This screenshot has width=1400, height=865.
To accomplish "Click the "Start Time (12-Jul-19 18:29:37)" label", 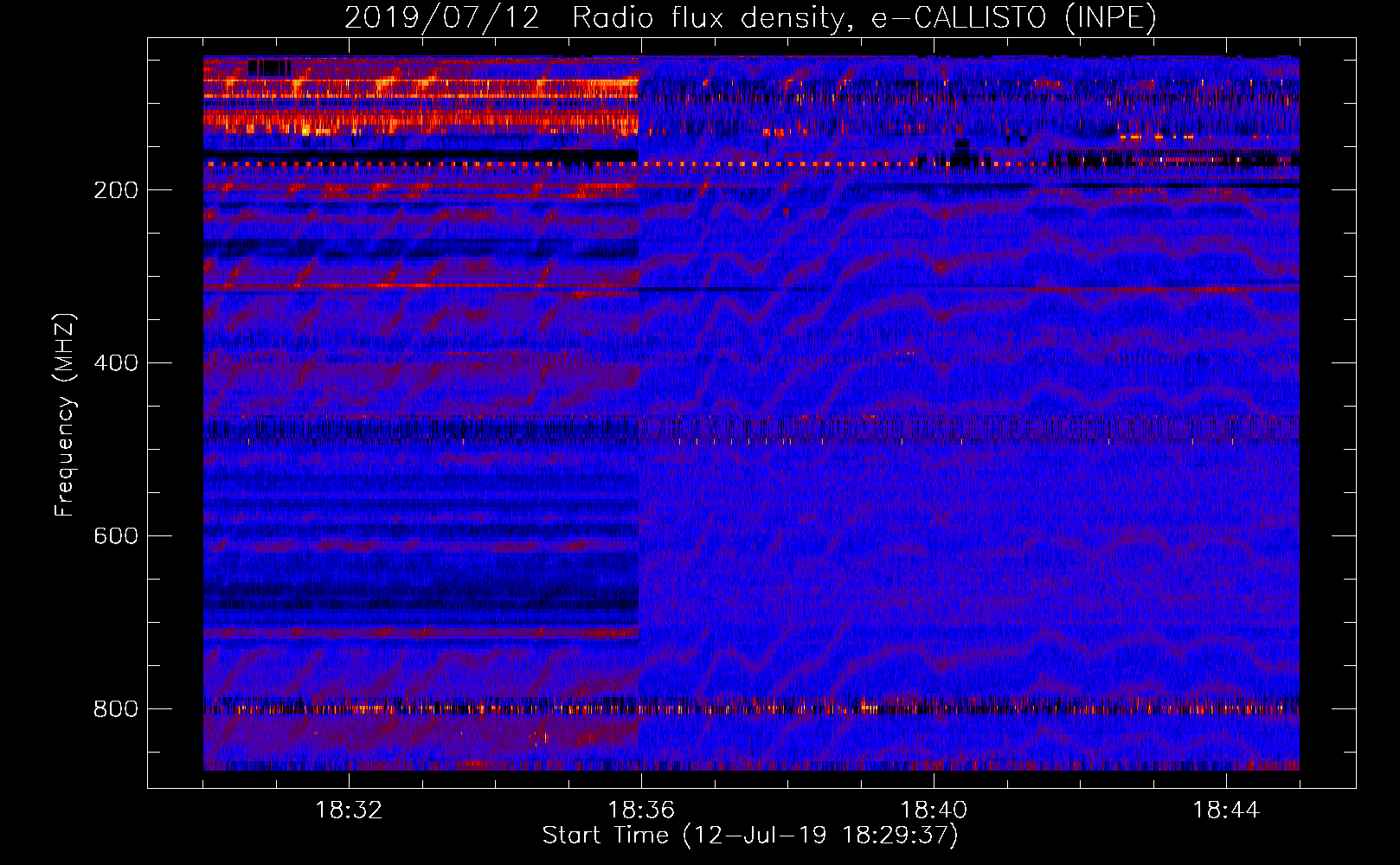I will pyautogui.click(x=750, y=836).
